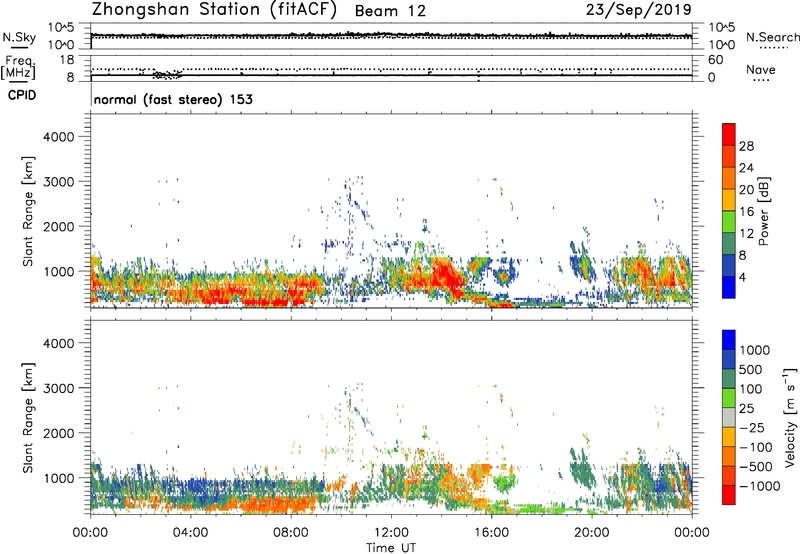Click the 'Time UT' axis label
Viewport: 800px width, 554px height.
tap(391, 547)
